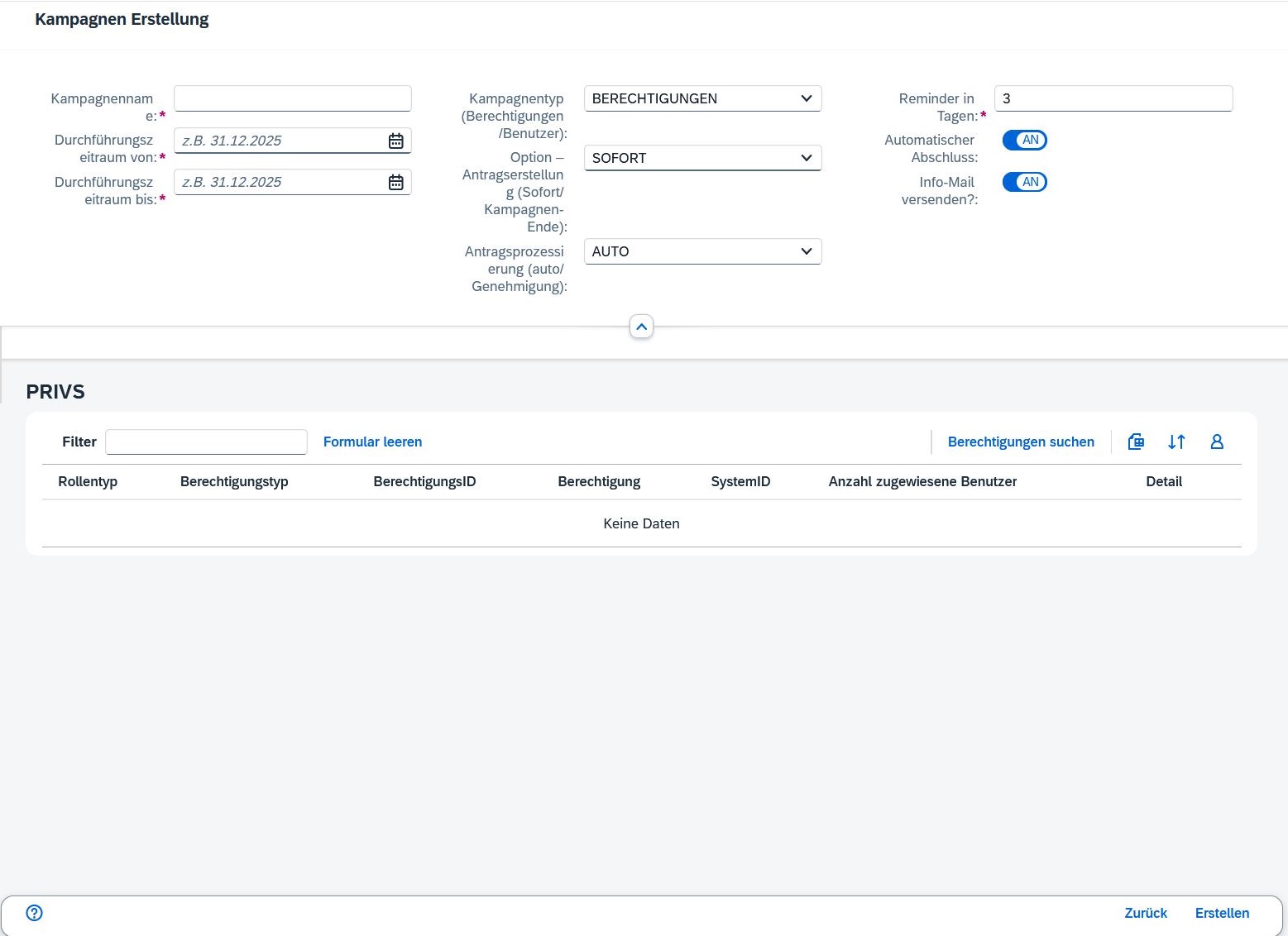Open the Kampagnentyp dropdown showing BERECHTIGUNGEN

[702, 98]
